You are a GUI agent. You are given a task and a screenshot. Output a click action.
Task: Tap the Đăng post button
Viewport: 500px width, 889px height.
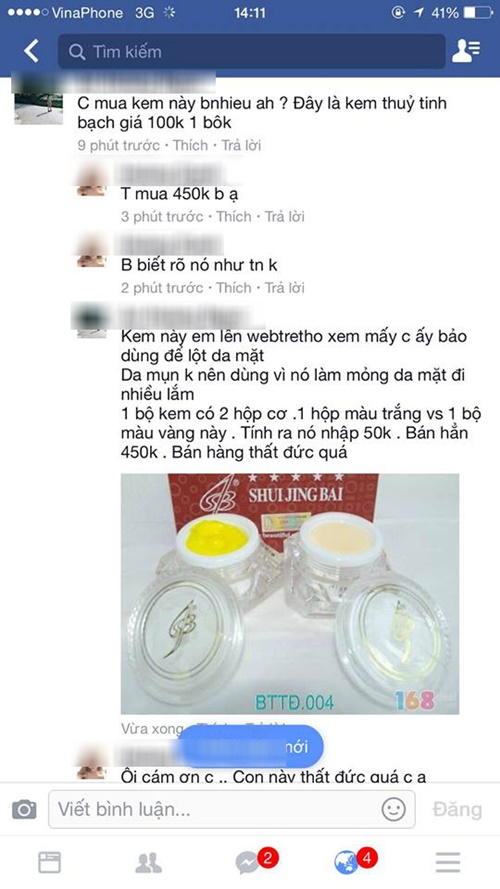tap(457, 810)
